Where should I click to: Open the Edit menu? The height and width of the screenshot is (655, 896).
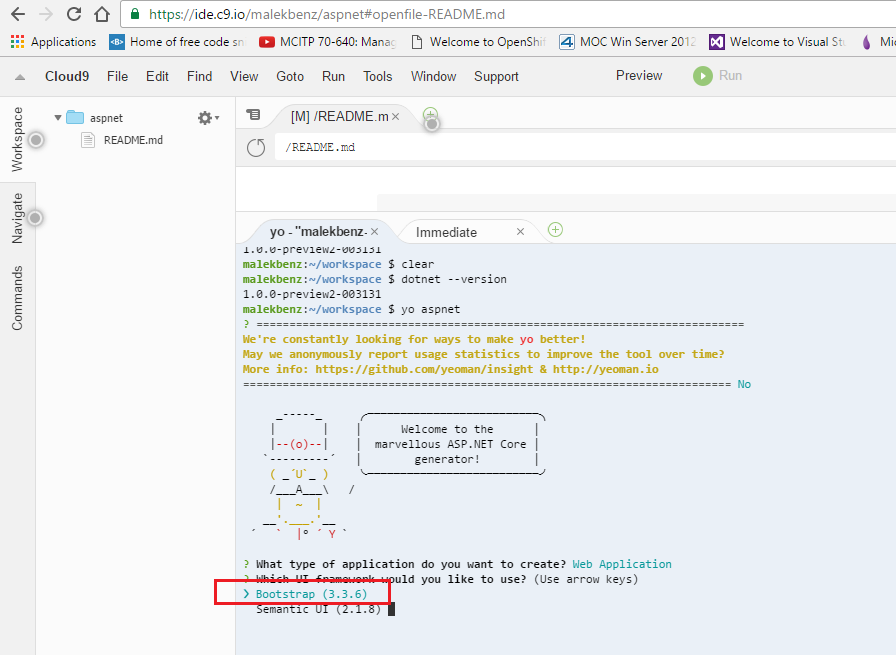[157, 77]
